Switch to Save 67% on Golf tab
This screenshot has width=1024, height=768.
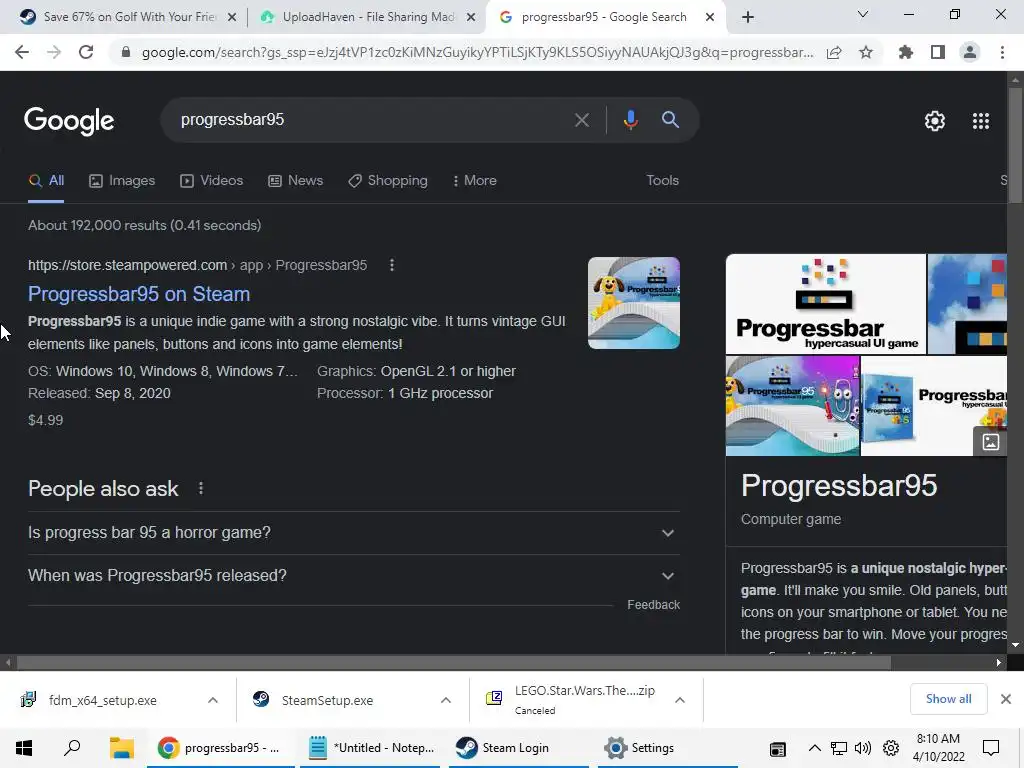coord(129,17)
